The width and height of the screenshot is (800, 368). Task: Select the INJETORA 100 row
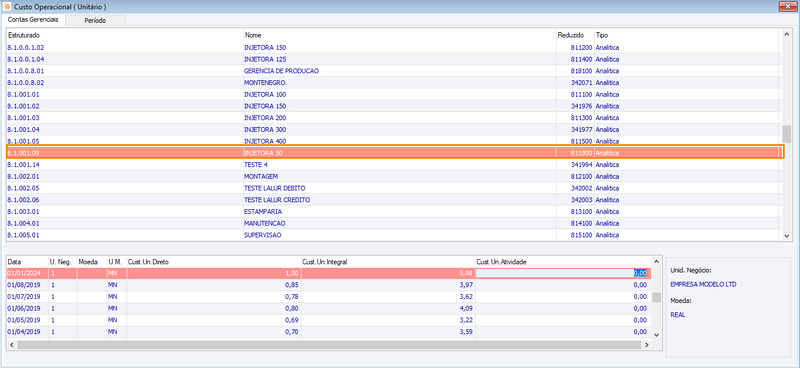[393, 94]
